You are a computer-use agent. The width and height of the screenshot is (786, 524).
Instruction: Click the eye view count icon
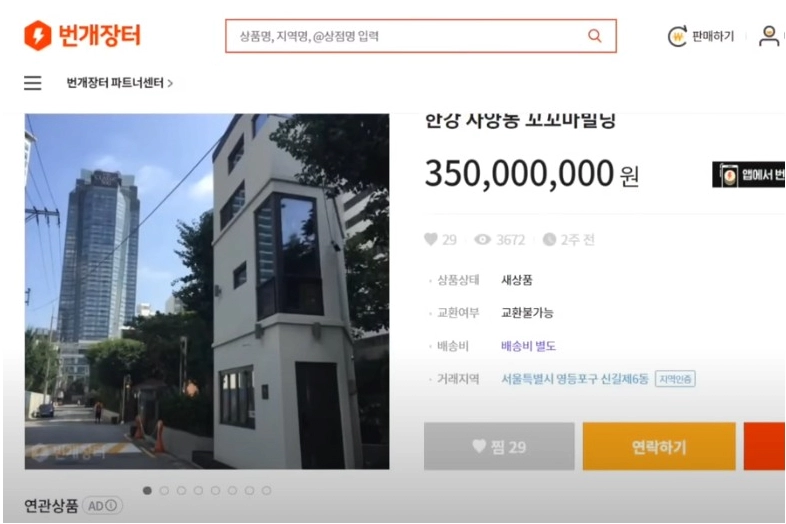tap(482, 240)
